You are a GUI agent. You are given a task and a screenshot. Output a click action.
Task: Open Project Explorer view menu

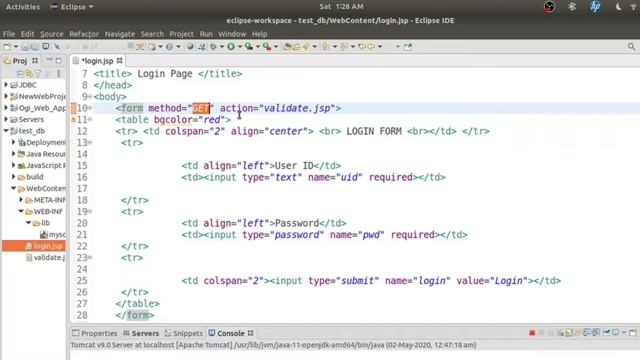pos(58,74)
